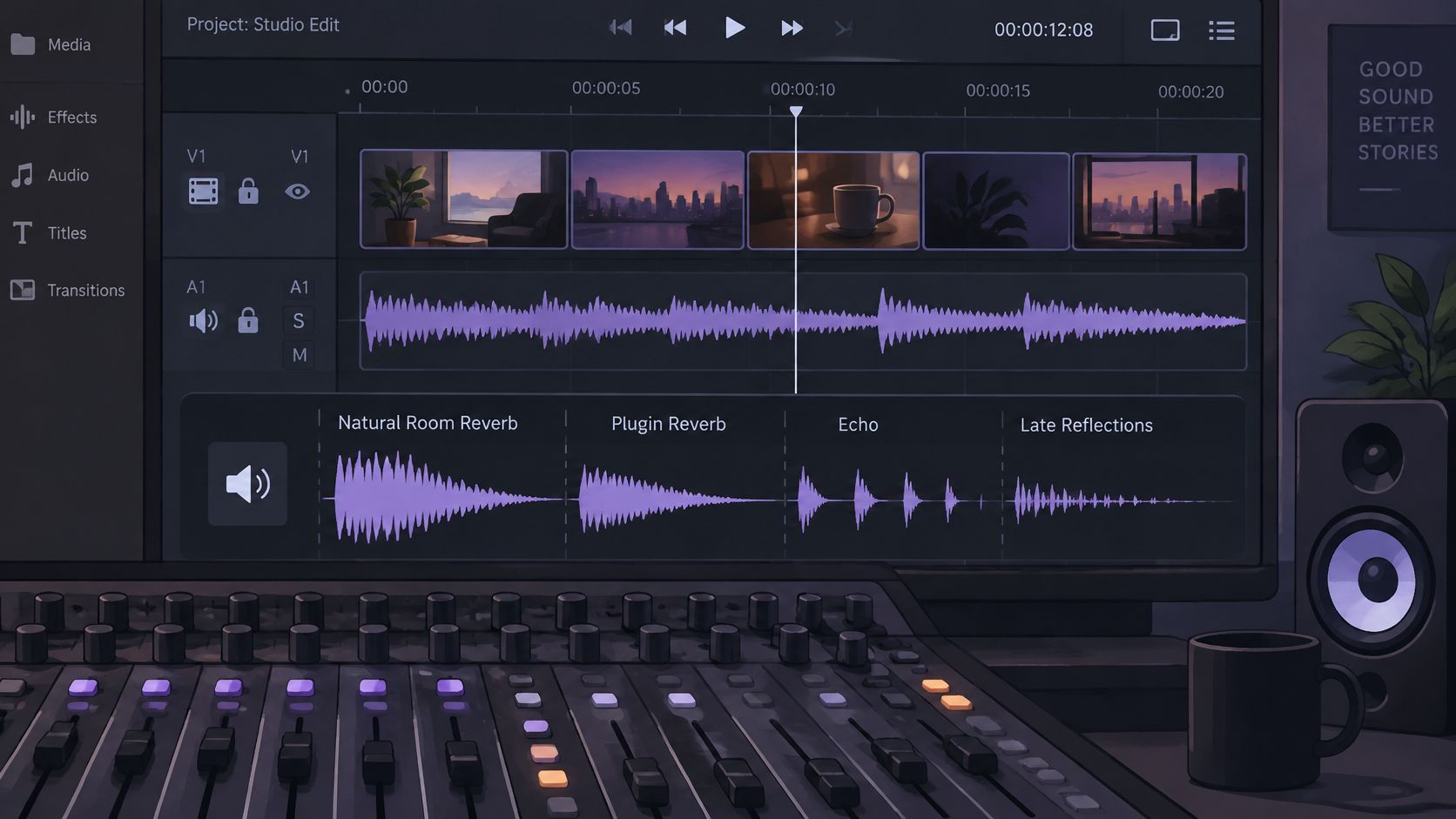
Task: Click the V1 filmstrip track icon
Action: (x=204, y=191)
